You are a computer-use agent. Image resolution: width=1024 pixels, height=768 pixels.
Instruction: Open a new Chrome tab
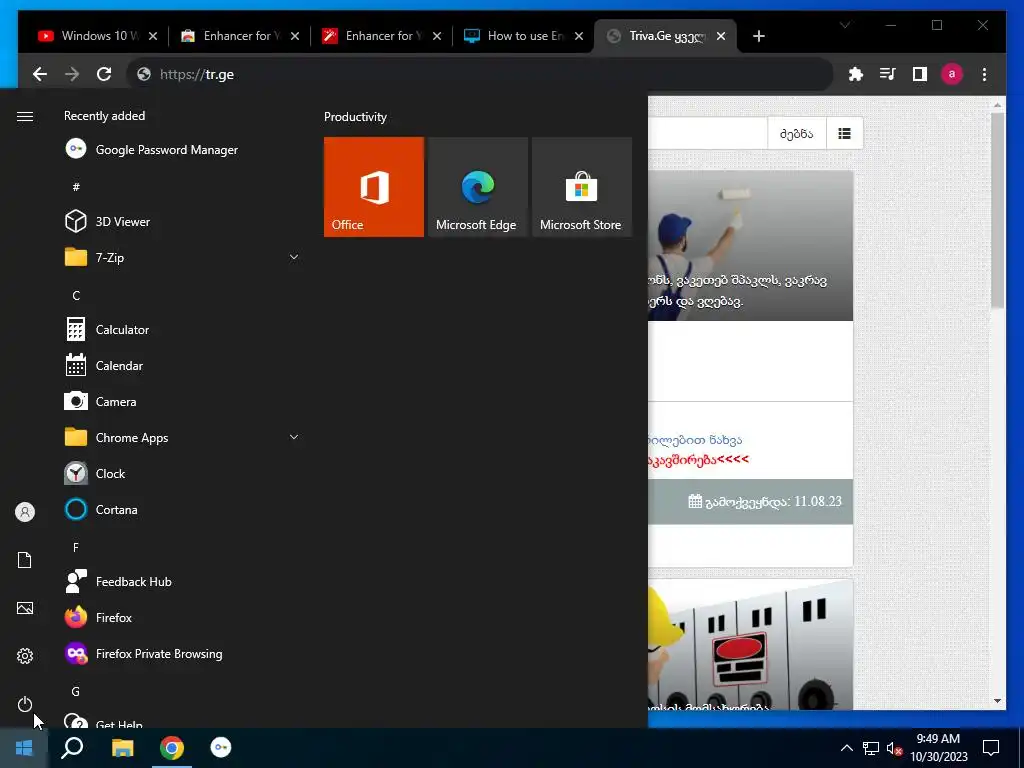(x=758, y=36)
